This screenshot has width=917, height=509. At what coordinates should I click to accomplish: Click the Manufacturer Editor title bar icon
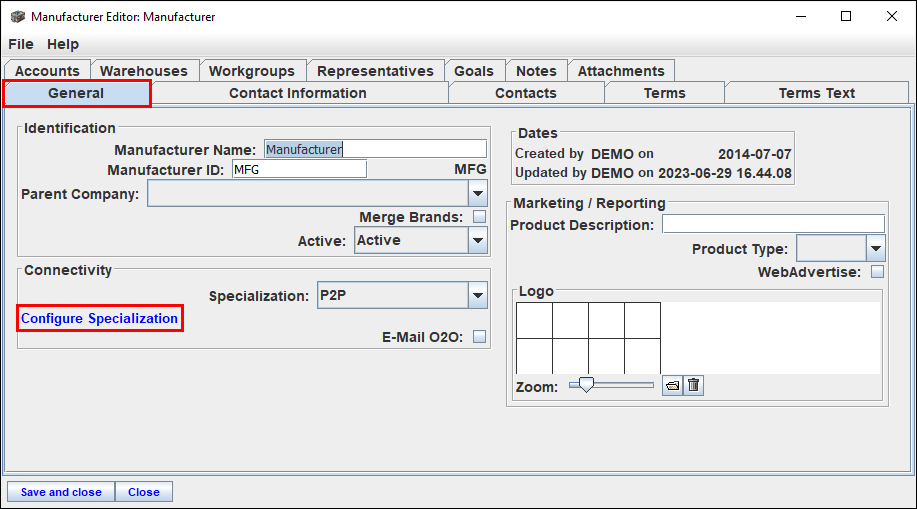(x=18, y=16)
